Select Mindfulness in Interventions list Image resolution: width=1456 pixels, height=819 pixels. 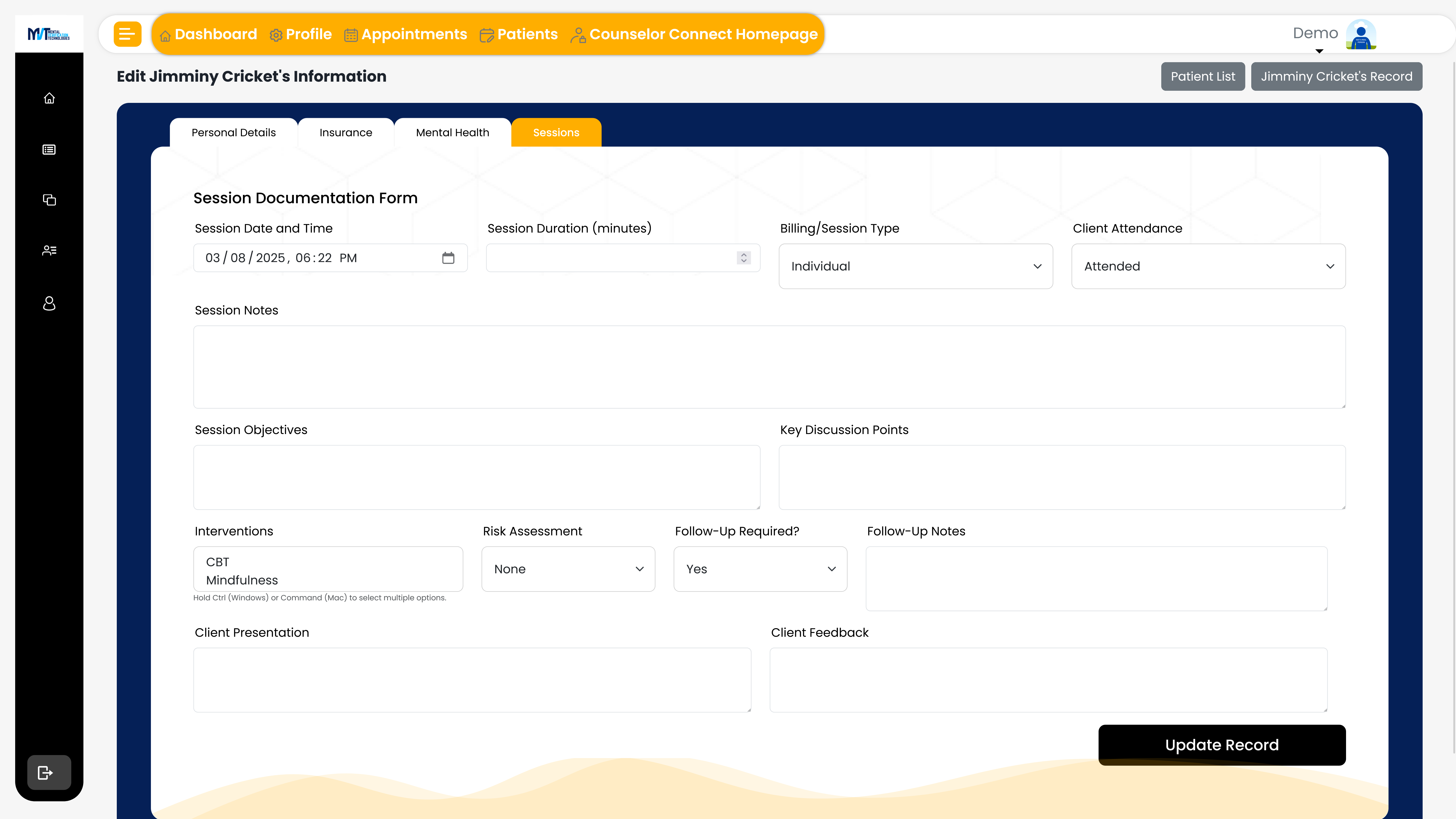[242, 580]
